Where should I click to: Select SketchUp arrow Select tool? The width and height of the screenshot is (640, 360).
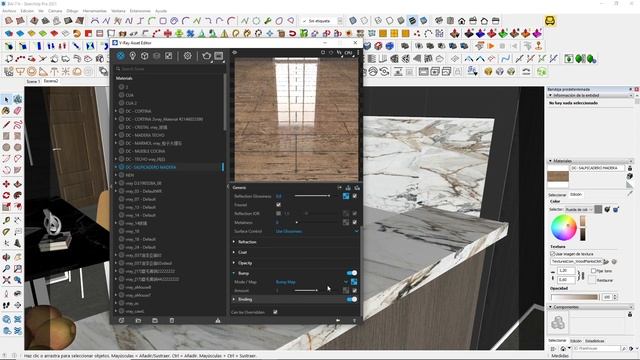[x=6, y=99]
